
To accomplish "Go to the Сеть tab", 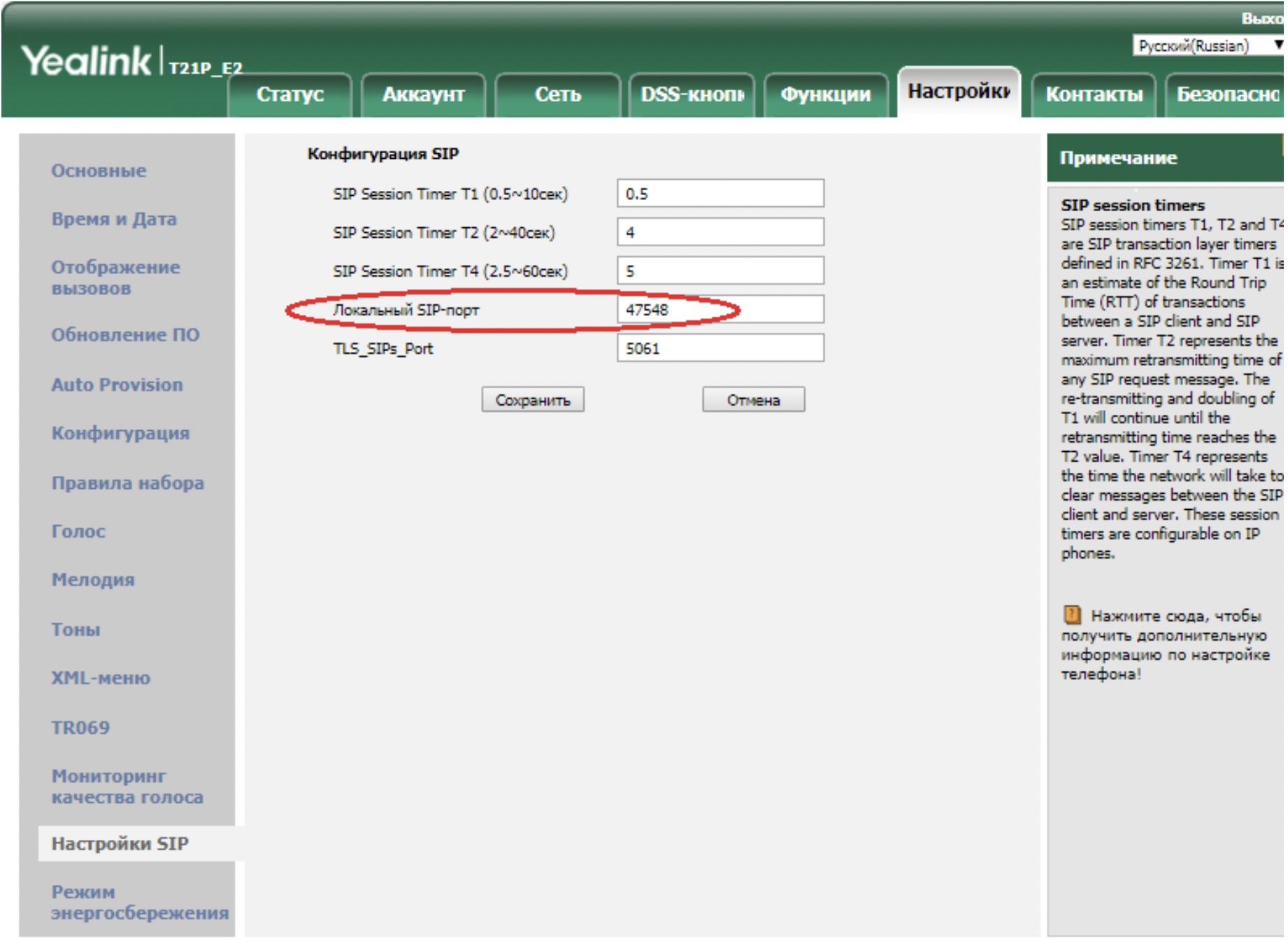I will 557,94.
